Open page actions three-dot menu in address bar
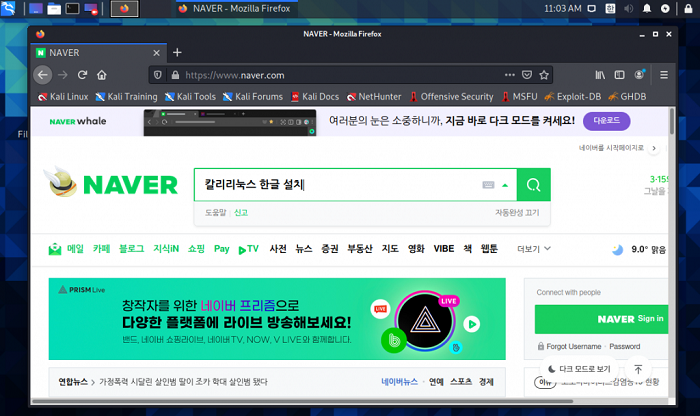700x416 pixels. pyautogui.click(x=507, y=75)
